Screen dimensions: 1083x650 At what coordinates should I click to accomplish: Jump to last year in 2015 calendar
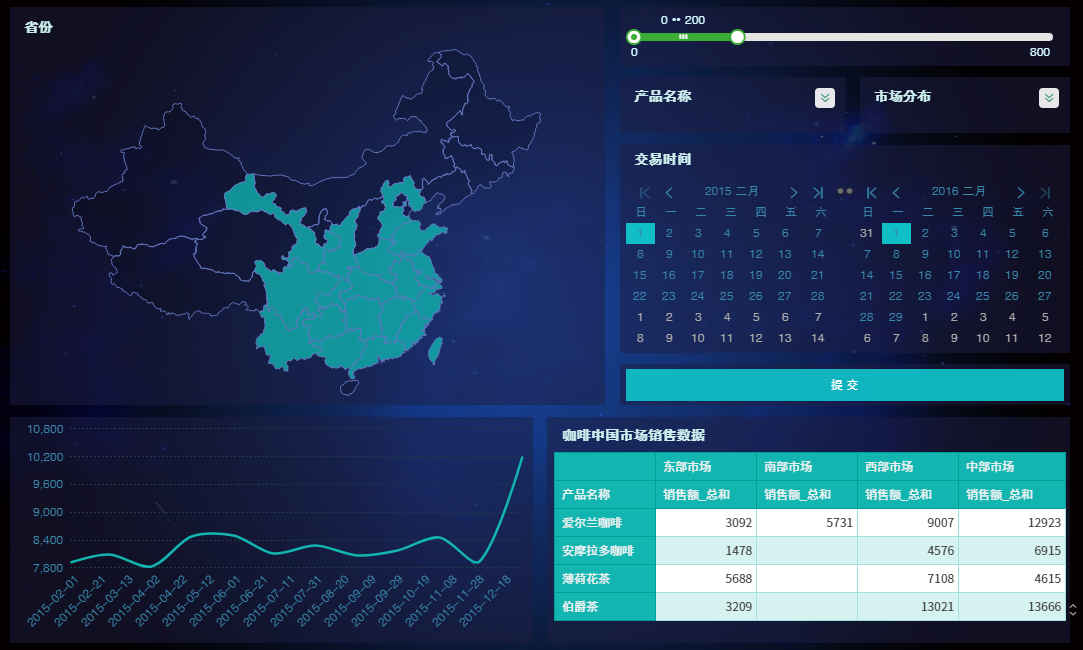[x=818, y=192]
